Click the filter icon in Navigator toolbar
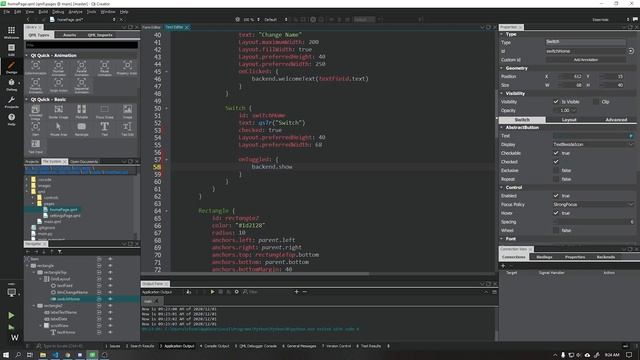 60,252
